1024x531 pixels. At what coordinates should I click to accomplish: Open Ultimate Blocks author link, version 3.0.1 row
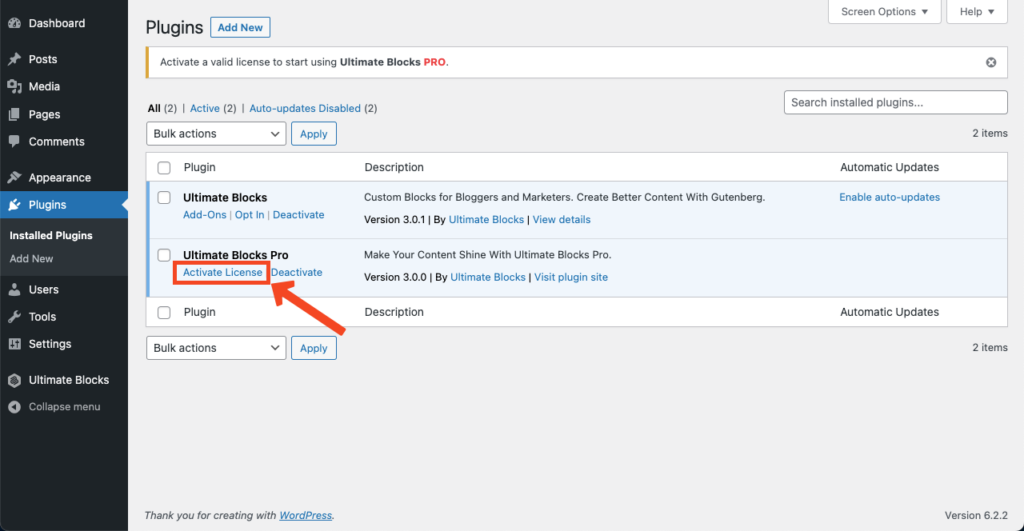[x=486, y=219]
